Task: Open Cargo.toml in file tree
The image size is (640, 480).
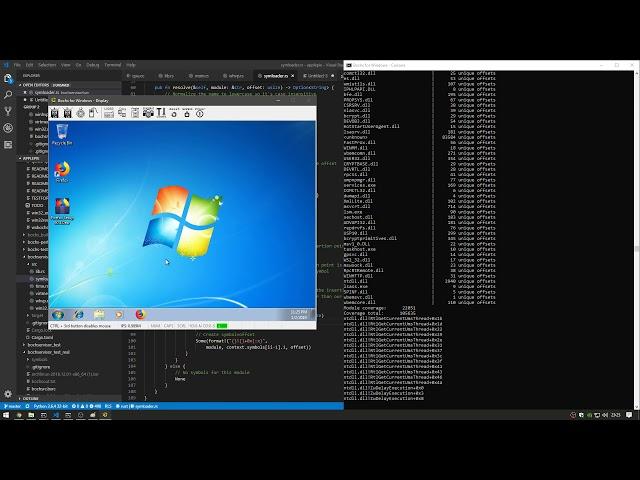Action: [42, 338]
